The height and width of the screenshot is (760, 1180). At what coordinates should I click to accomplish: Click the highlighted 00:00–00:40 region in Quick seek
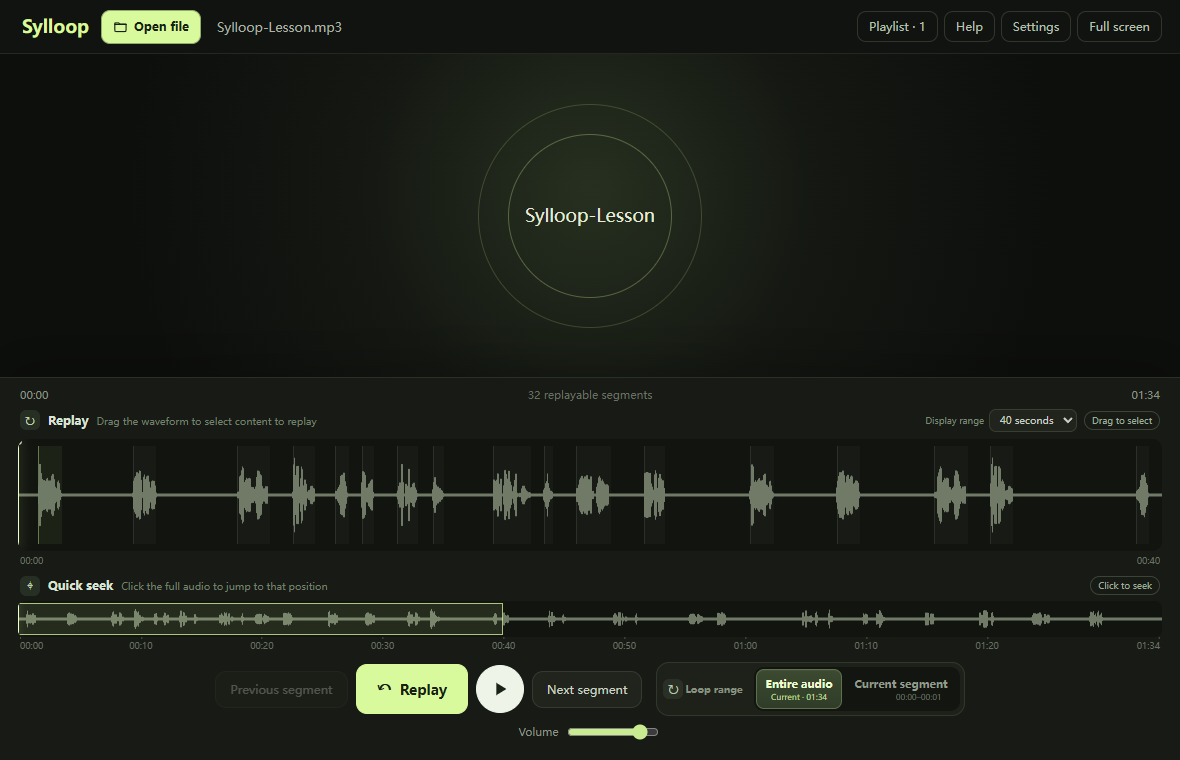[x=260, y=619]
